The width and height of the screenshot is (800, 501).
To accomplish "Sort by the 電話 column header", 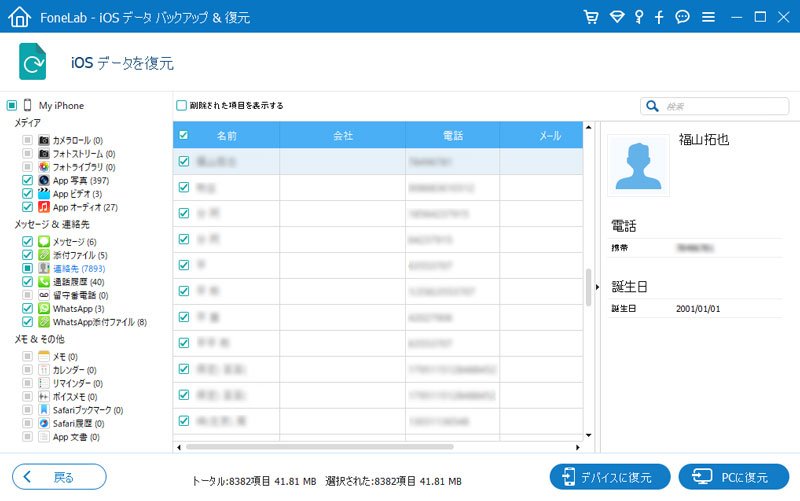I will 453,135.
